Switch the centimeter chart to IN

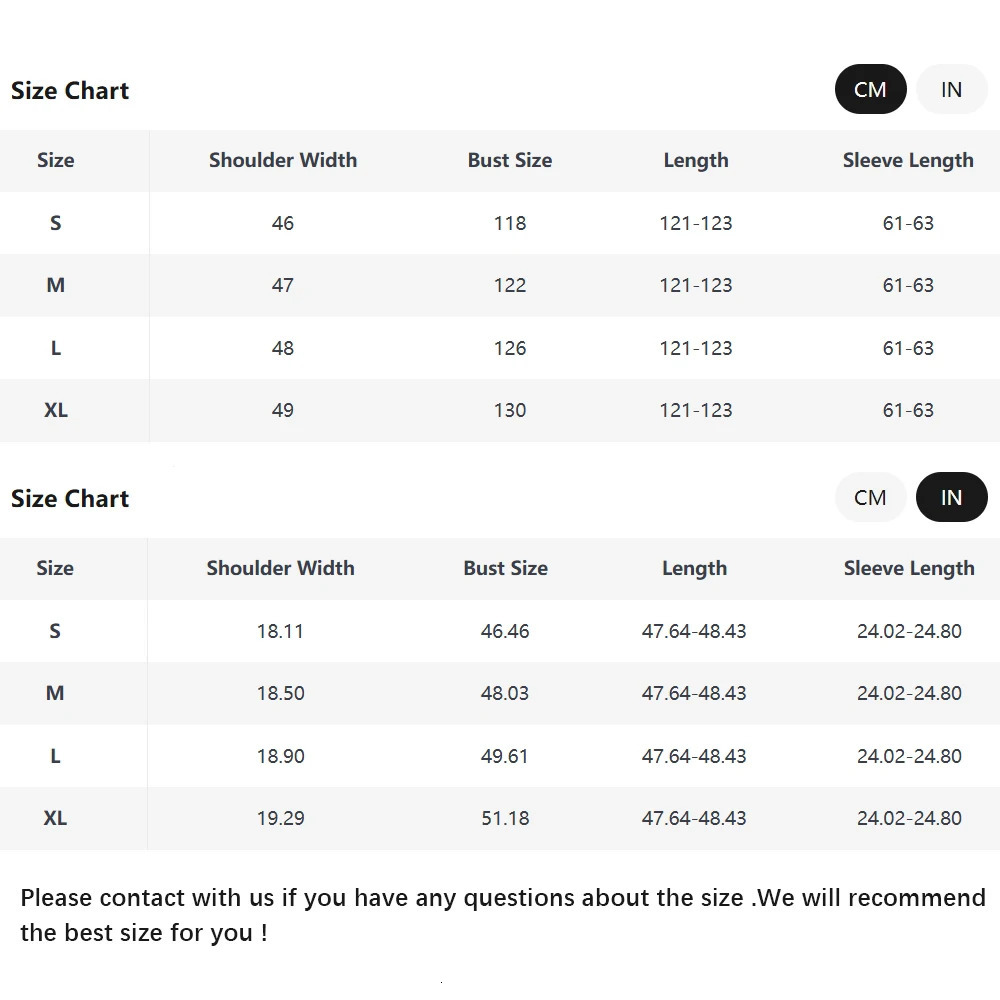tap(951, 90)
